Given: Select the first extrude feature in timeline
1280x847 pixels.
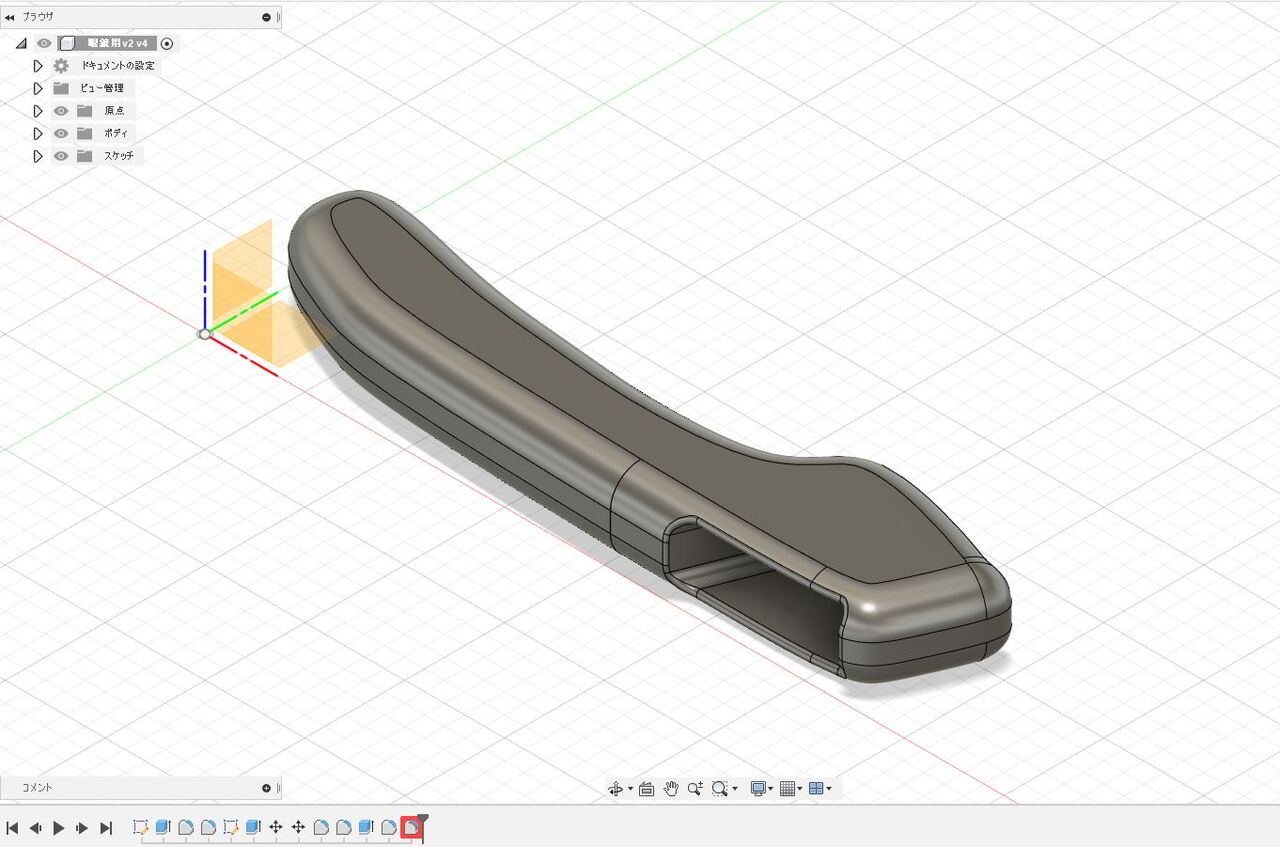Looking at the screenshot, I should tap(163, 828).
